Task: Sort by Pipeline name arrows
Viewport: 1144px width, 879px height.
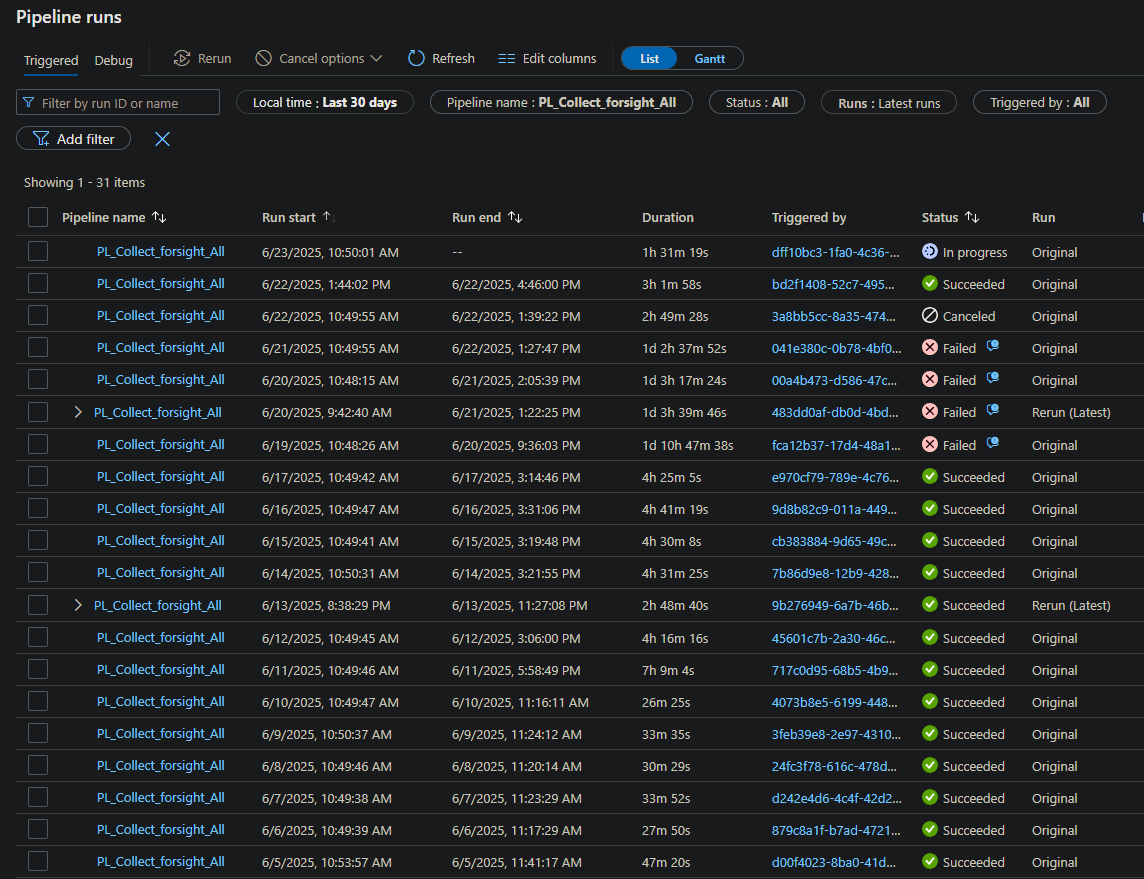Action: point(159,217)
